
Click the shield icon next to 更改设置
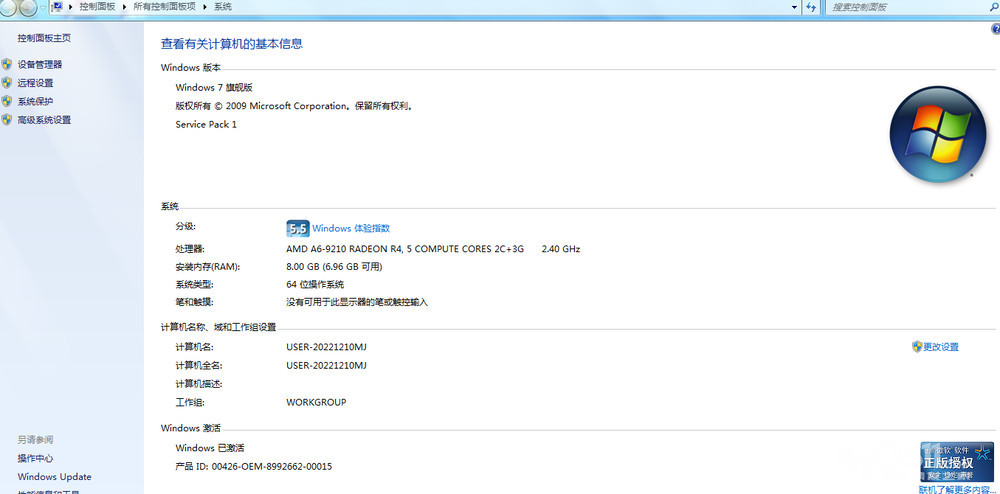pyautogui.click(x=917, y=347)
